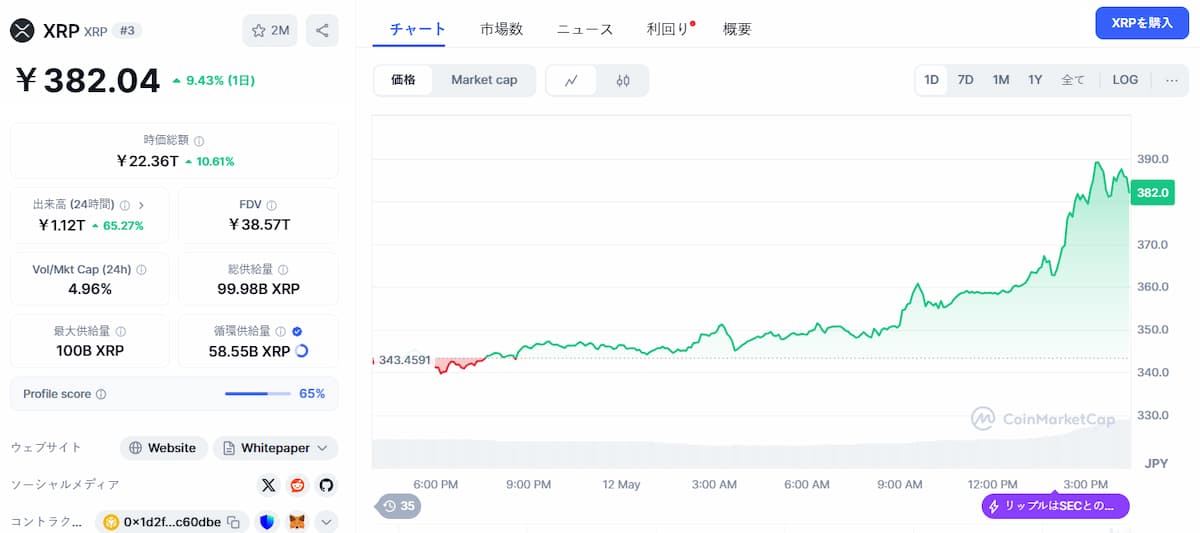
Task: Open the X (Twitter) social media link
Action: click(x=268, y=485)
